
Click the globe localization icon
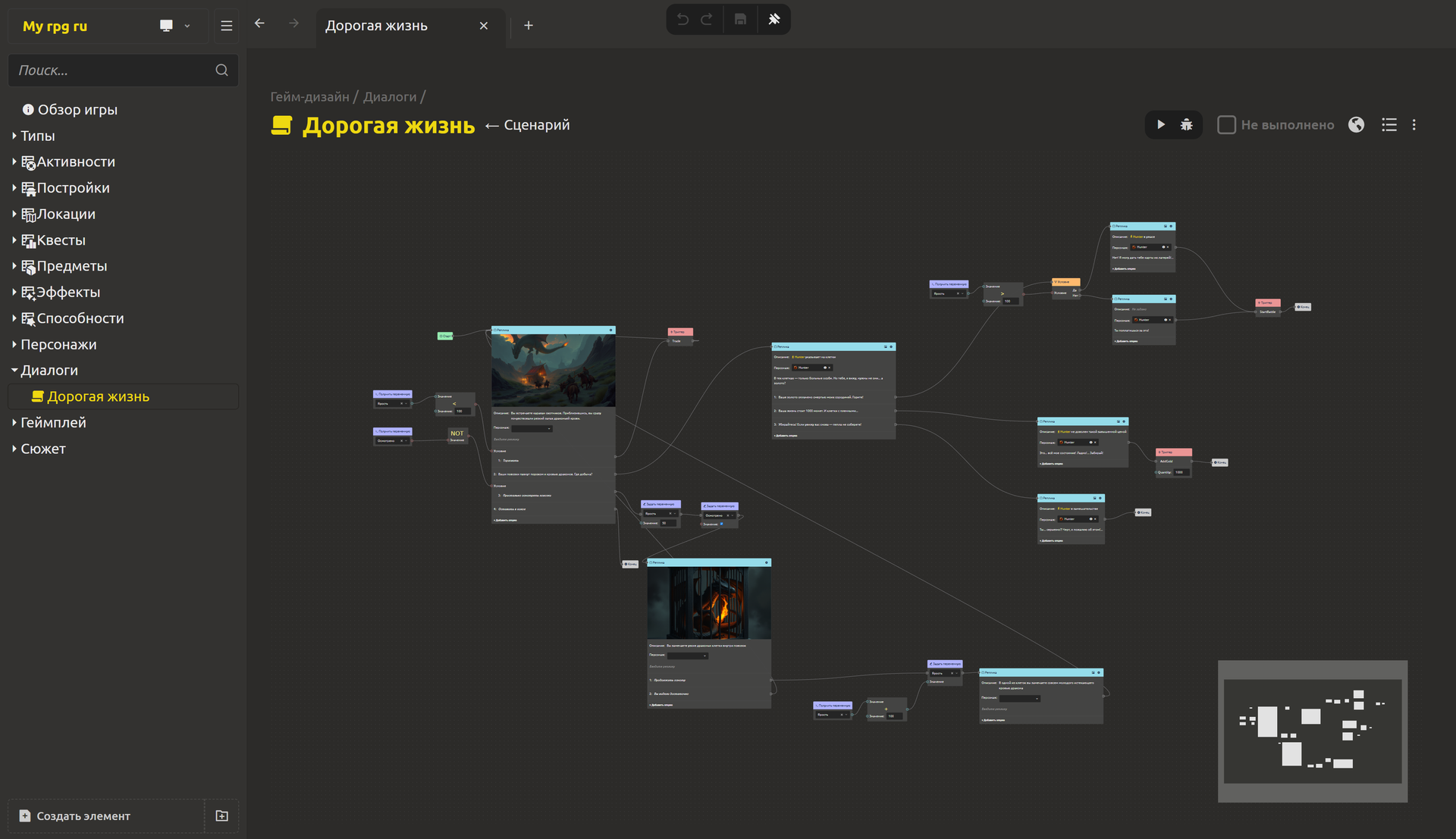click(x=1357, y=125)
